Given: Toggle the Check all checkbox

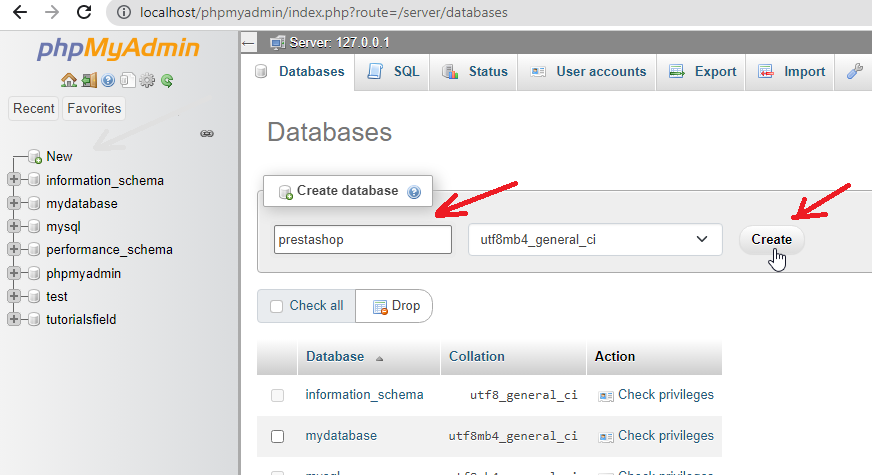Looking at the screenshot, I should (x=276, y=306).
